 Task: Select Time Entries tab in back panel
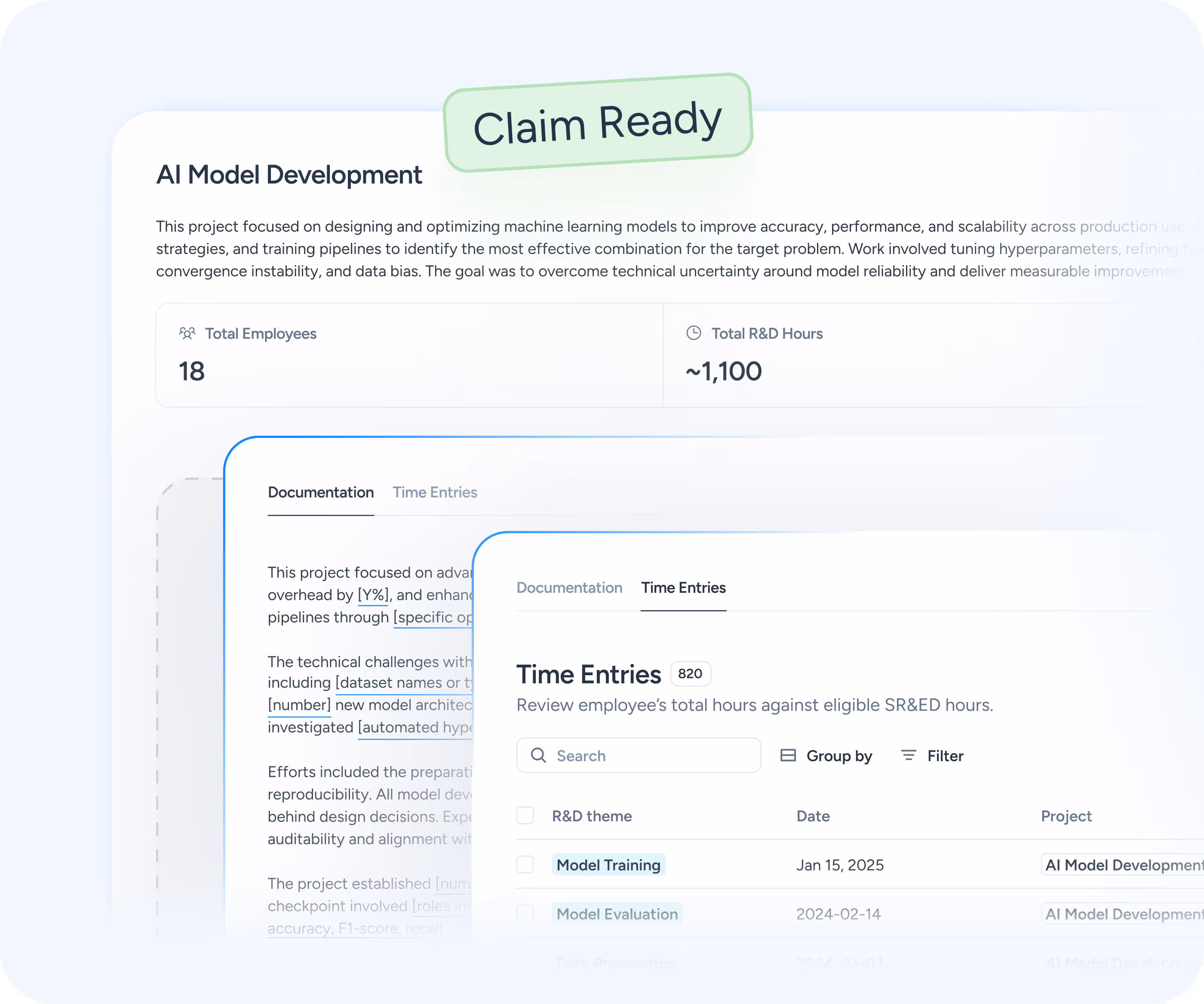coord(435,492)
